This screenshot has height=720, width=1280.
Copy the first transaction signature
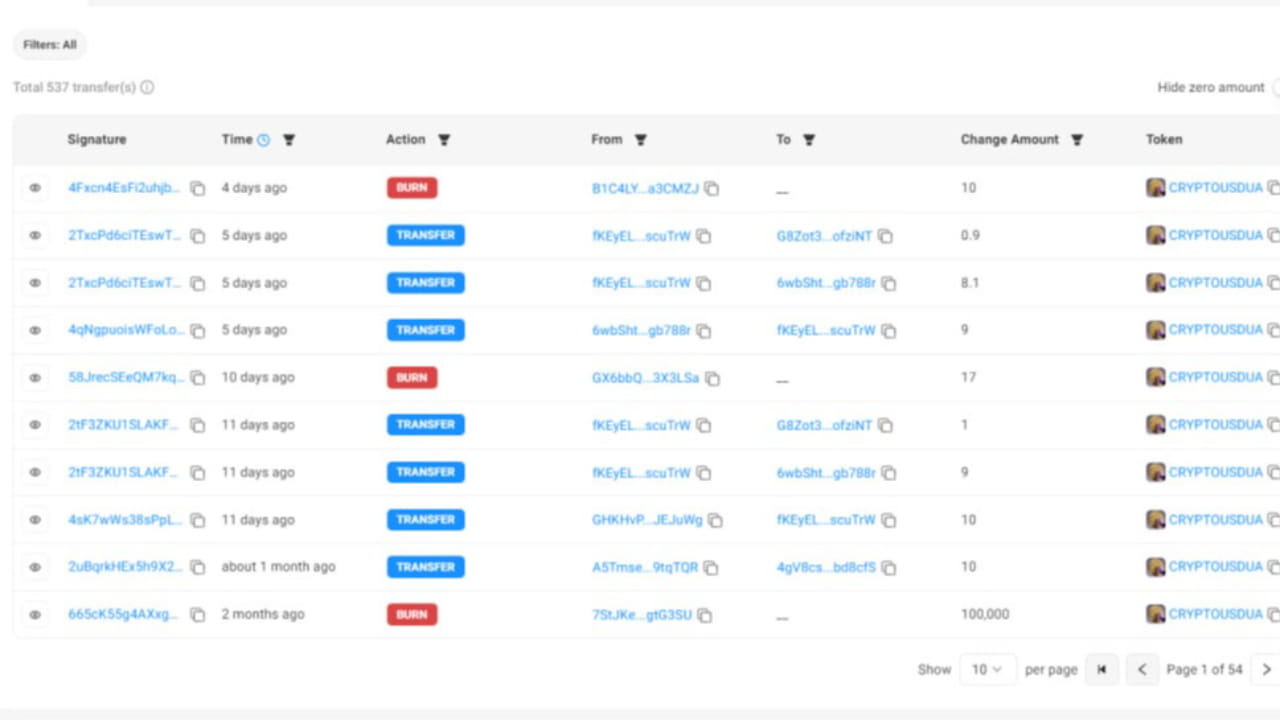[198, 188]
